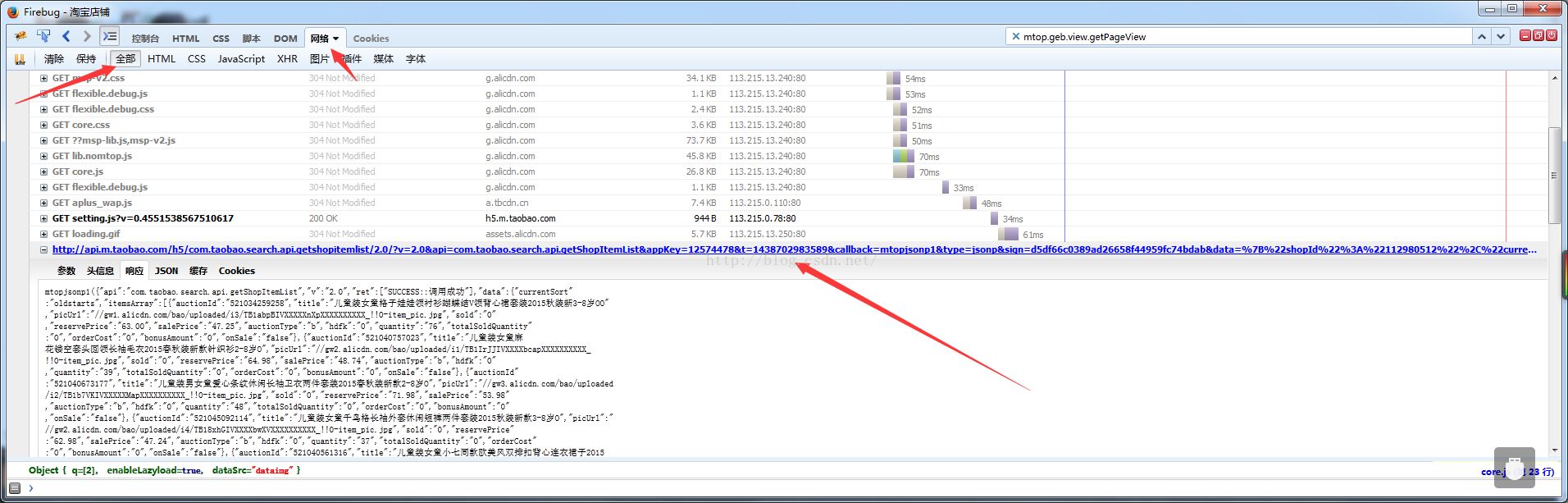This screenshot has height=503, width=1568.
Task: Expand the GET core.js request row
Action: pyautogui.click(x=43, y=171)
